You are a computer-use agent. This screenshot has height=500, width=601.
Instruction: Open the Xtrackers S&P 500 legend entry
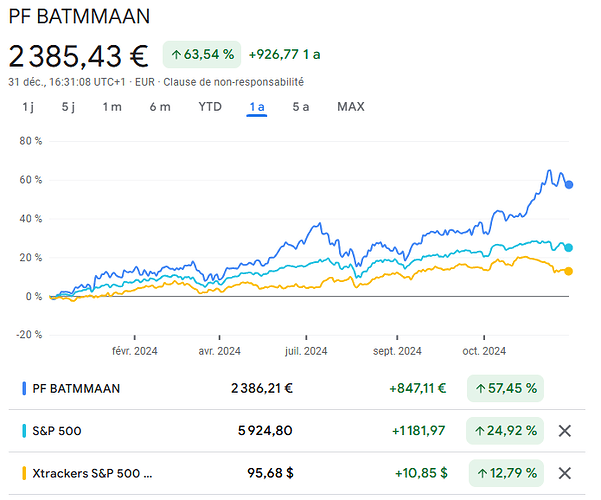pyautogui.click(x=92, y=473)
